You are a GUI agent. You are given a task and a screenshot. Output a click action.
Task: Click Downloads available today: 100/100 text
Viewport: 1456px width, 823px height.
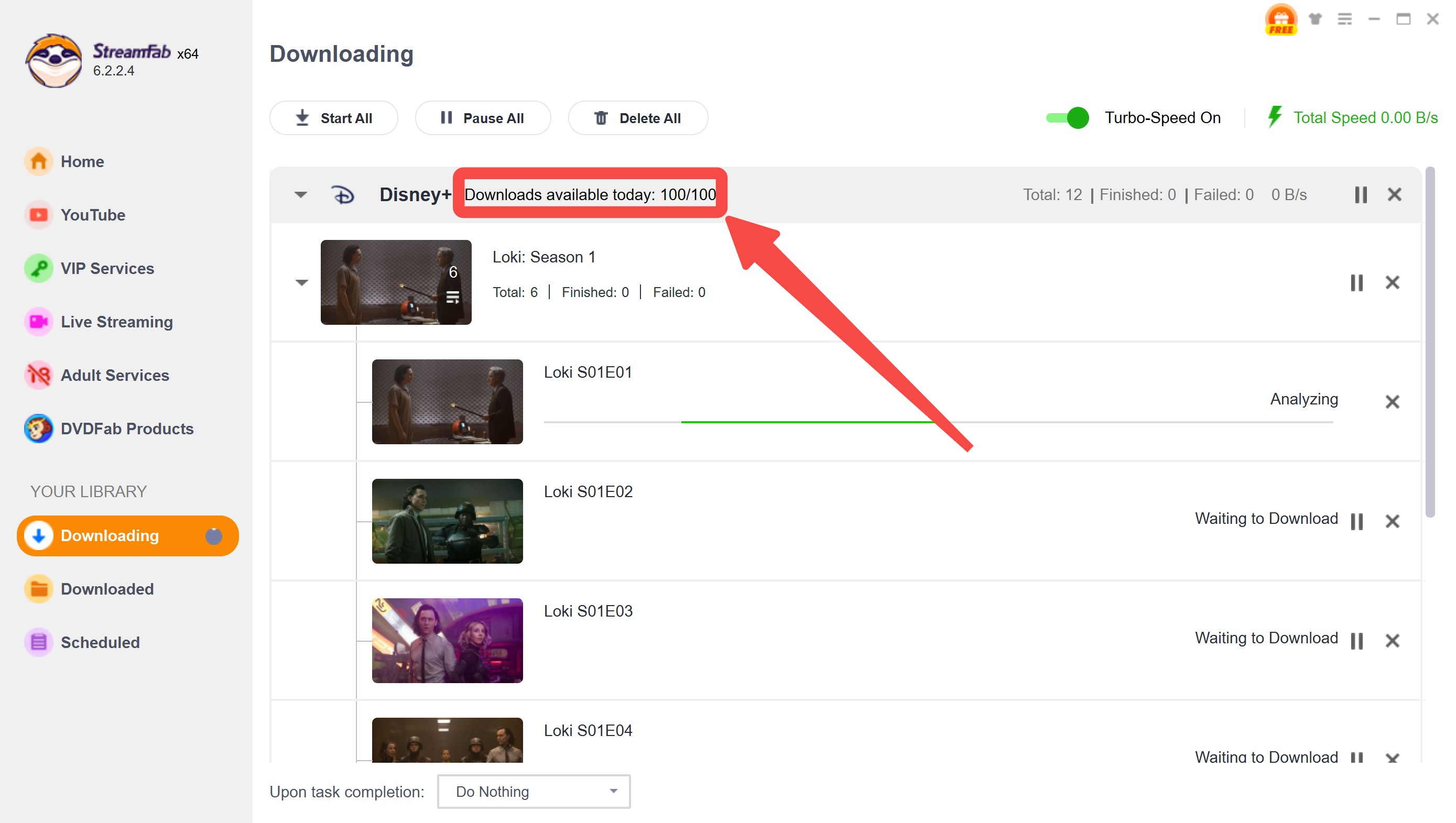(x=590, y=194)
